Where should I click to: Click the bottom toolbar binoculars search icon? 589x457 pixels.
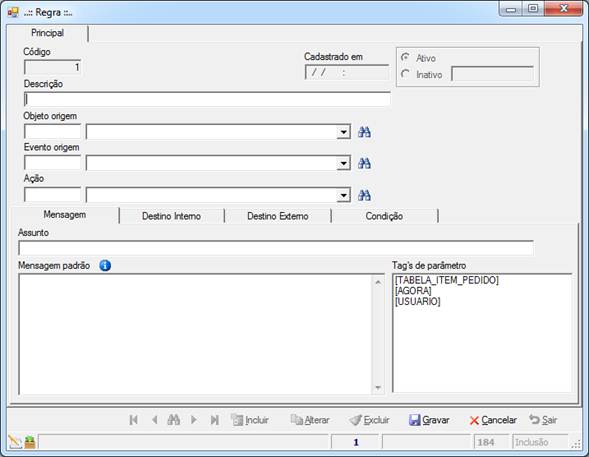click(174, 420)
